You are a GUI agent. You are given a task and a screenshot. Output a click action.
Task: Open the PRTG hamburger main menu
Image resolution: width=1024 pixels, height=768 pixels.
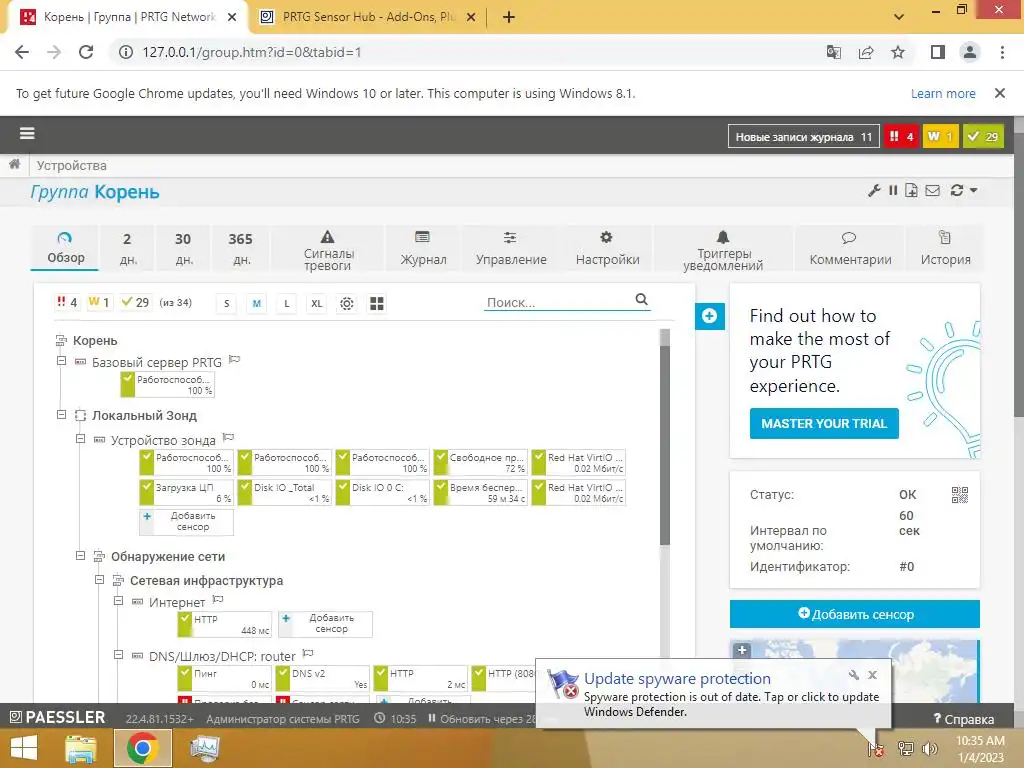27,134
